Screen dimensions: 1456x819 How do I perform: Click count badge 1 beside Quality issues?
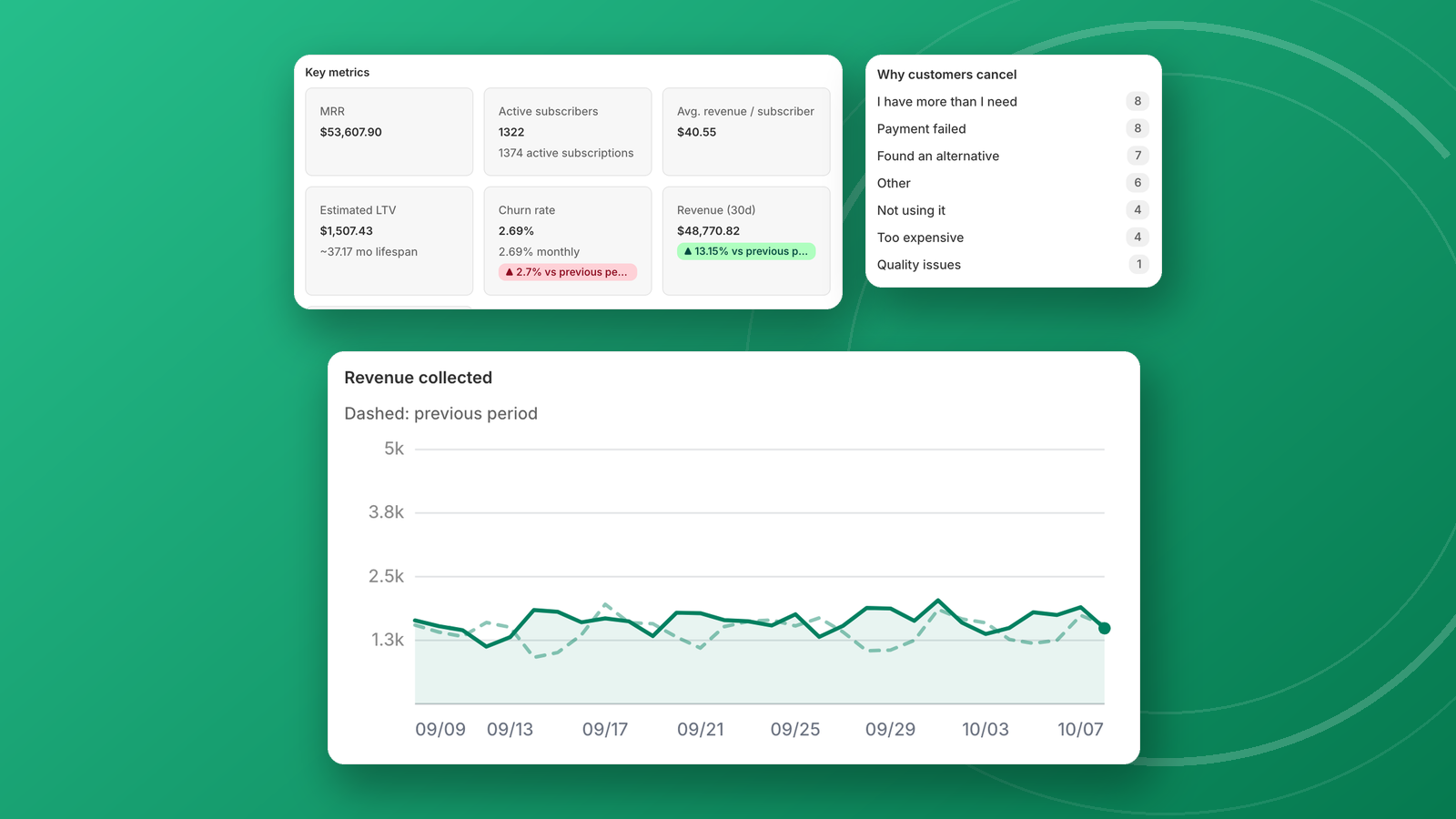pos(1138,265)
